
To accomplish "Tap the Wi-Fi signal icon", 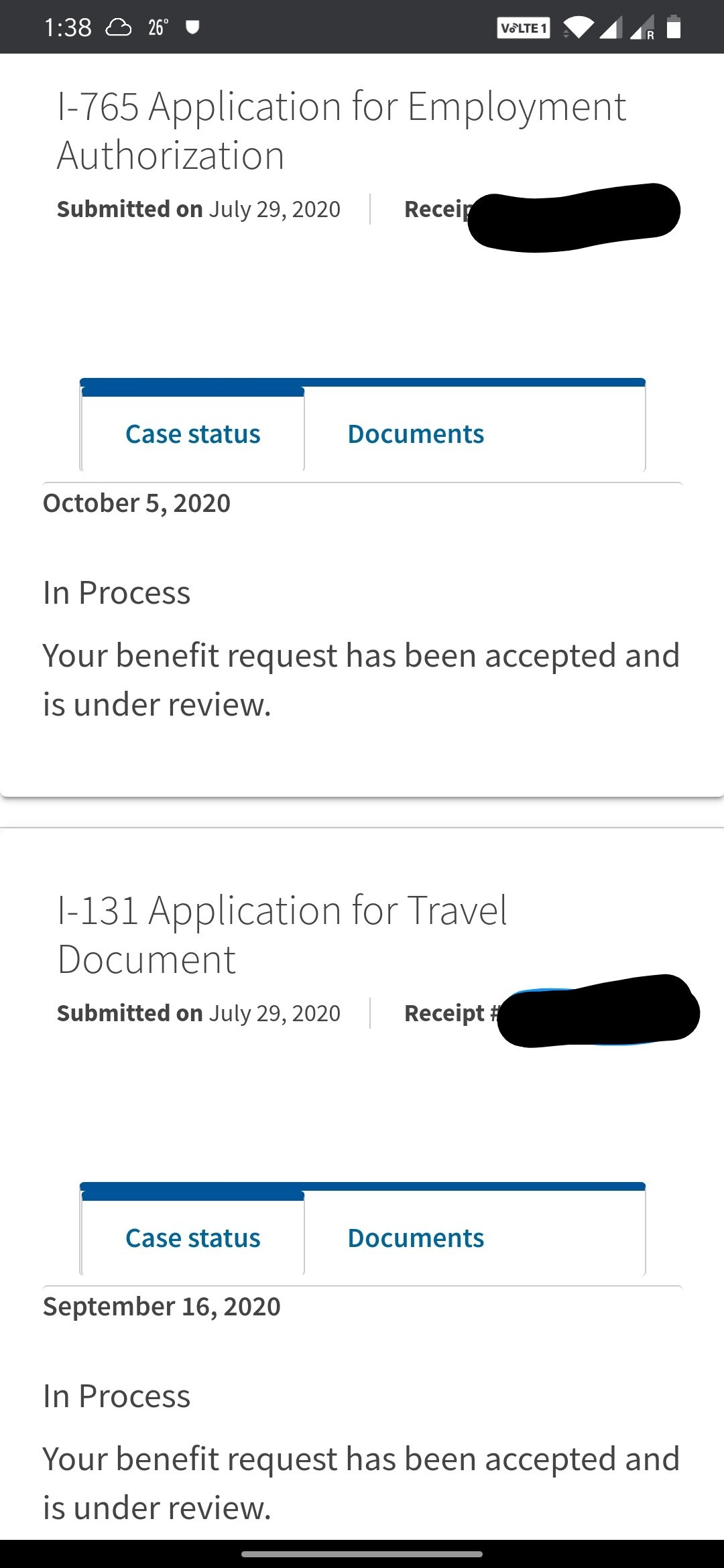I will [x=578, y=28].
